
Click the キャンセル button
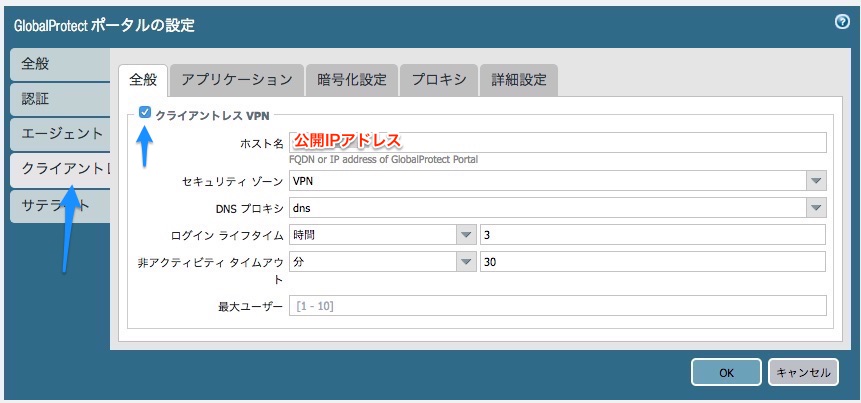tap(803, 372)
